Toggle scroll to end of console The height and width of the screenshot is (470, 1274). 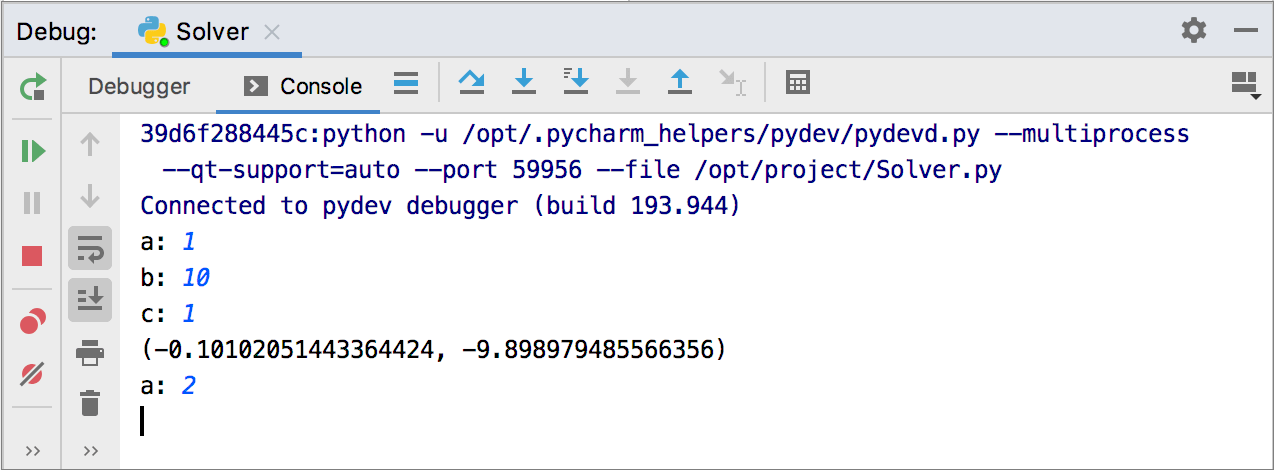90,299
